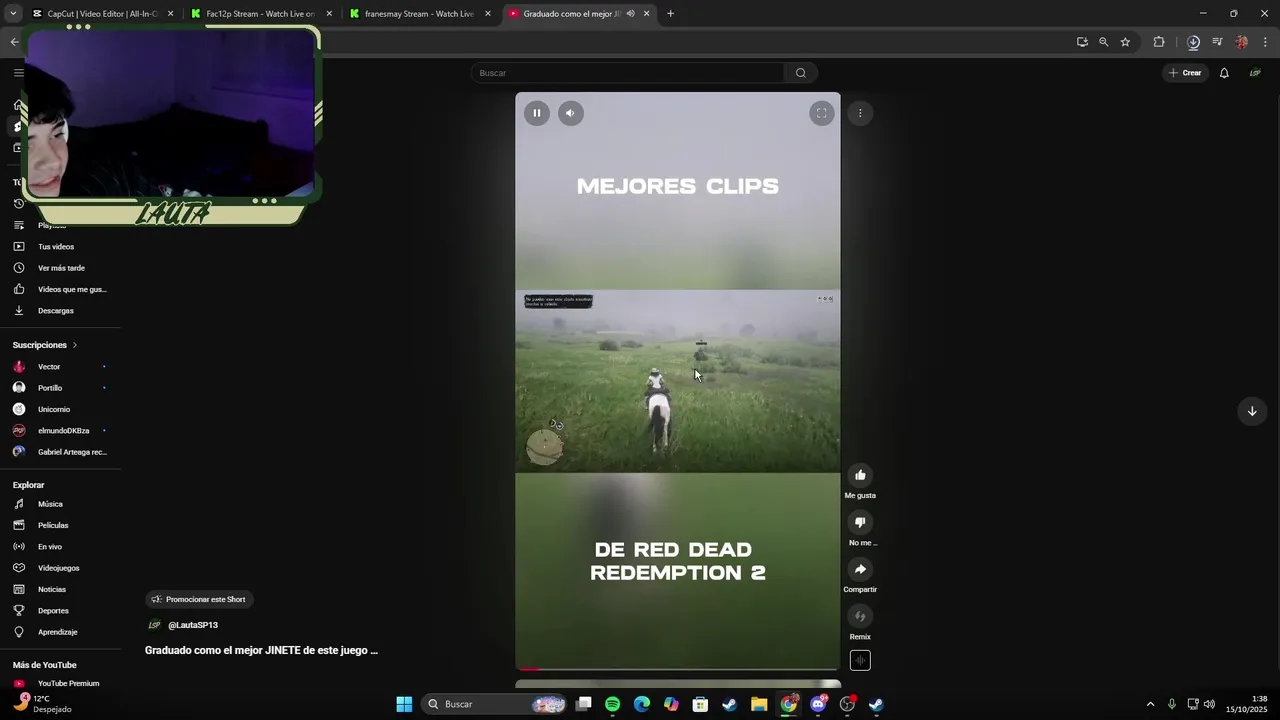Open the Short's three-dot options menu
The image size is (1280, 720).
click(860, 113)
